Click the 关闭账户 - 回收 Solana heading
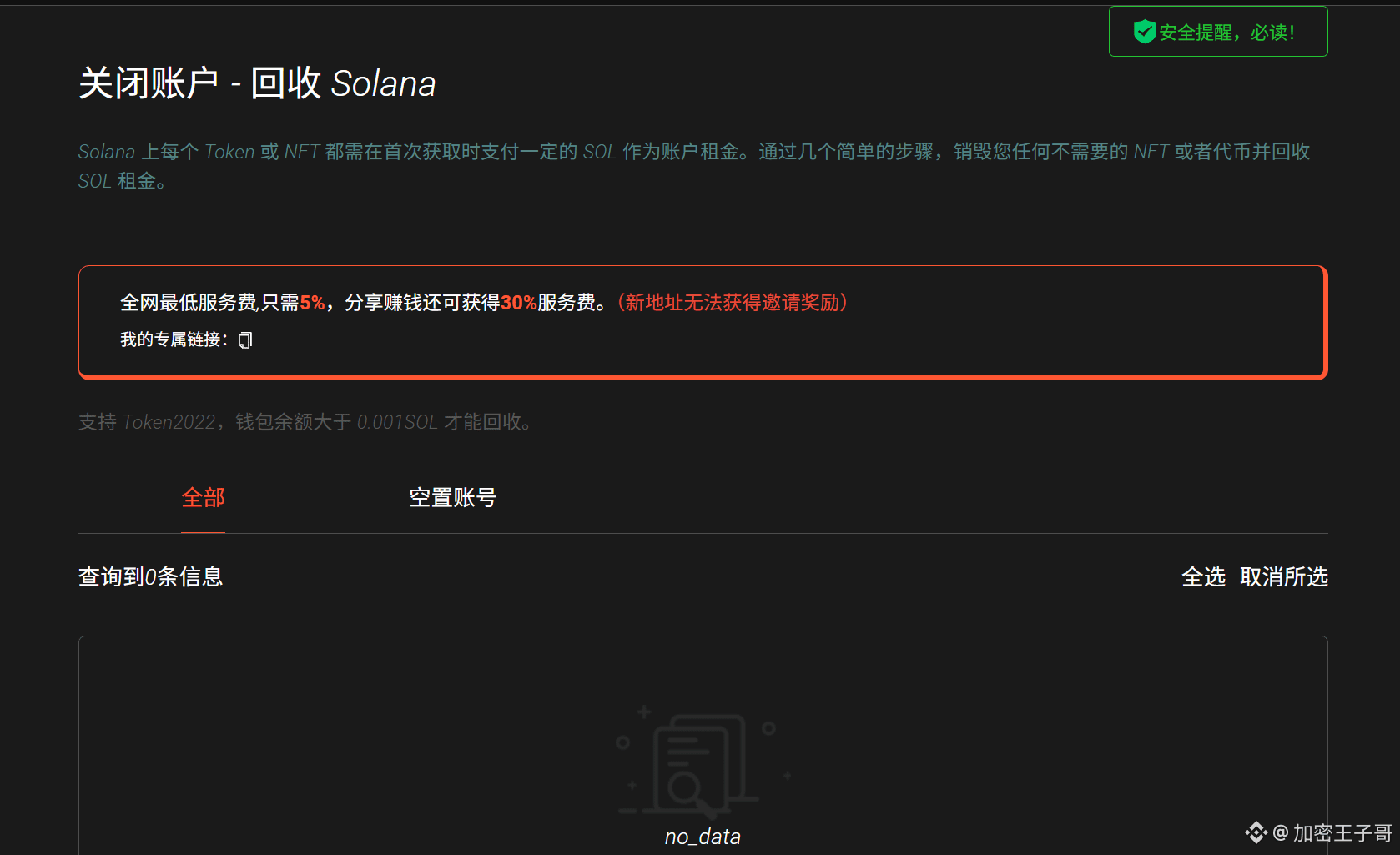 pyautogui.click(x=257, y=83)
